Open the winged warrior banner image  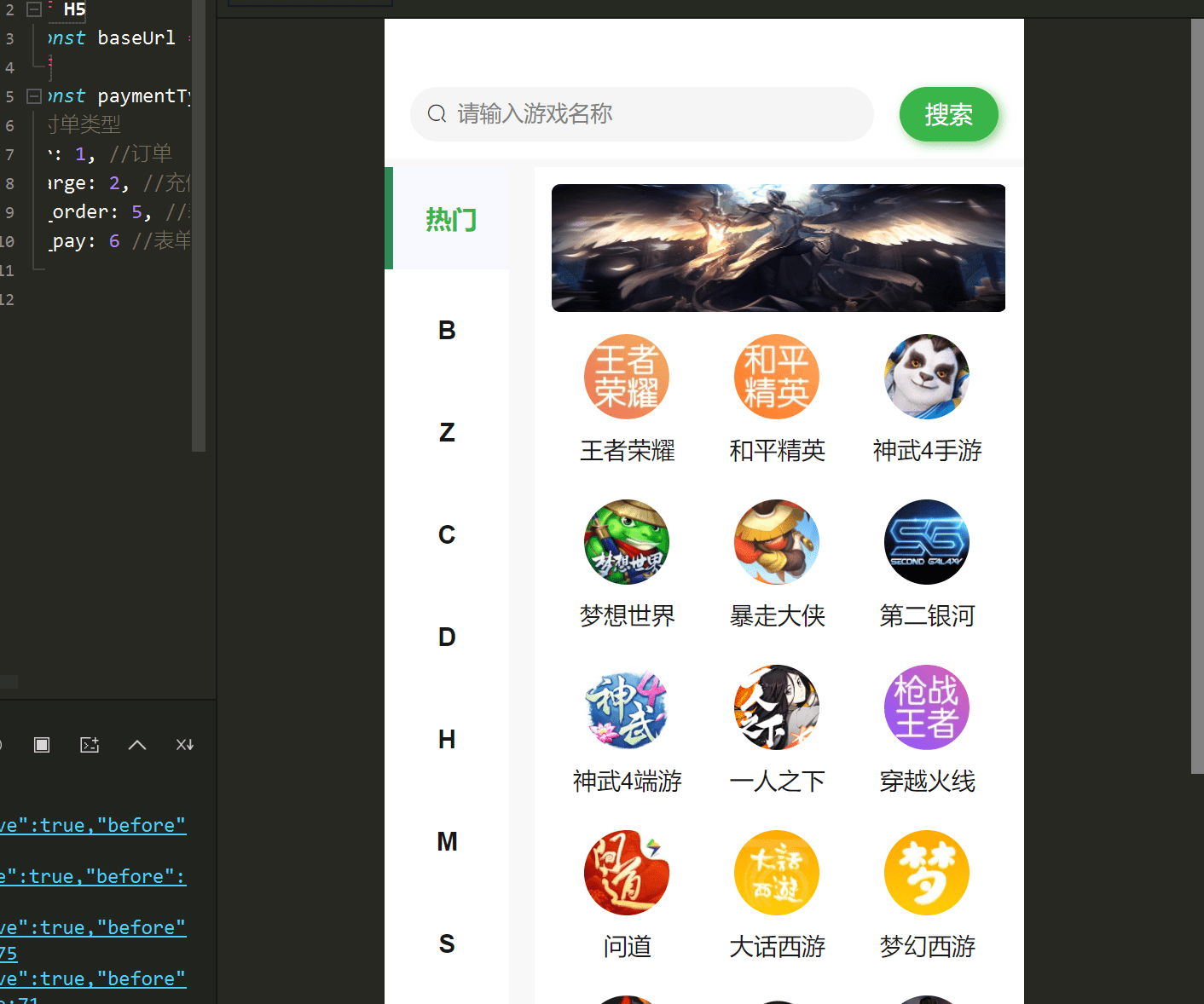point(778,248)
